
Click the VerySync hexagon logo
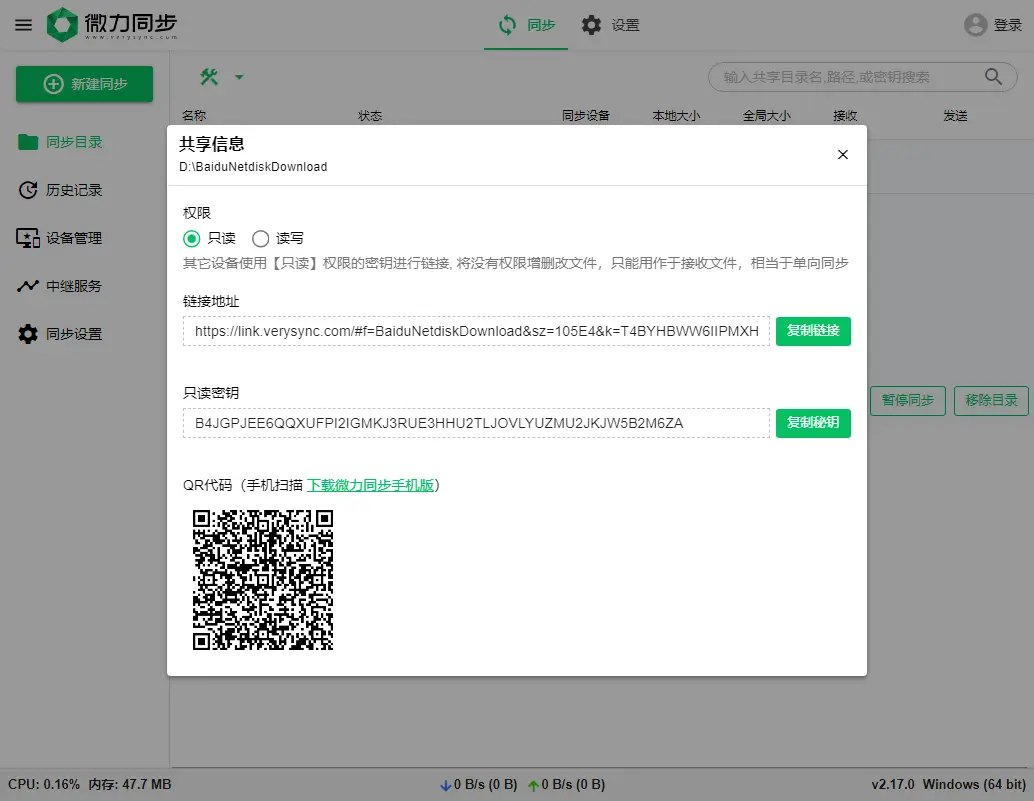click(62, 25)
